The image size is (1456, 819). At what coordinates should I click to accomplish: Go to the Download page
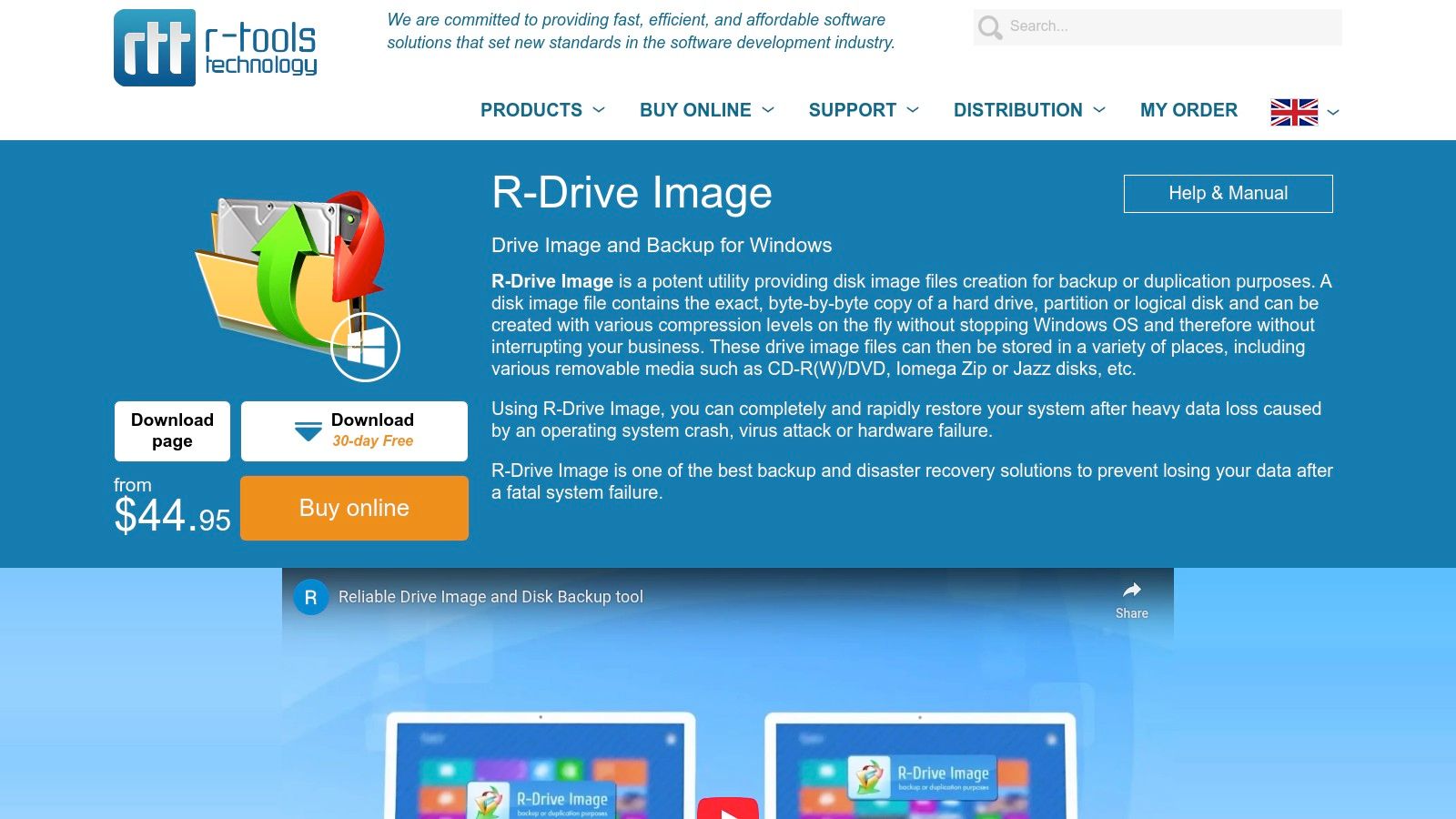pos(172,431)
